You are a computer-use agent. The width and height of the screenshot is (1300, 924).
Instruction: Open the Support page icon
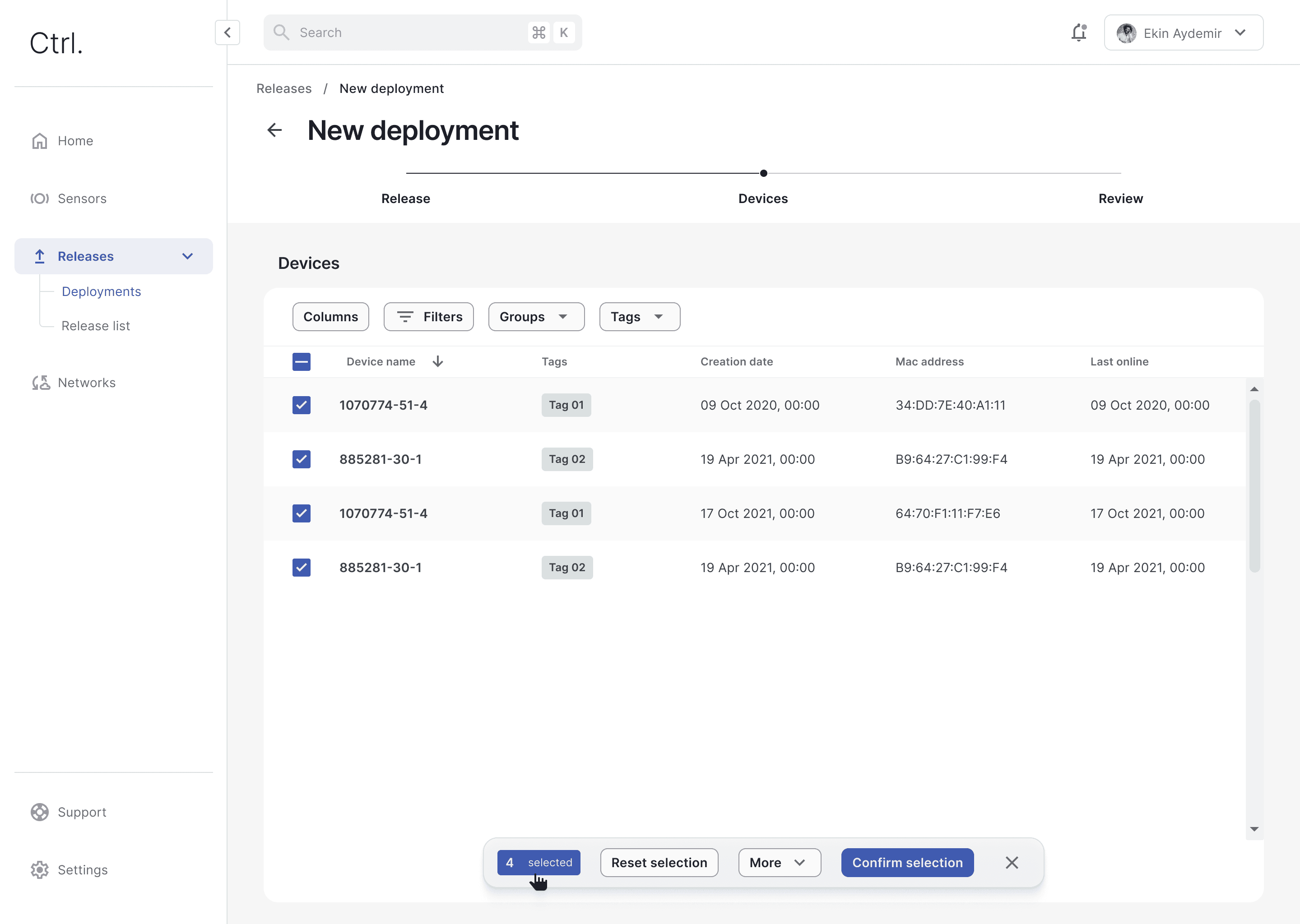pos(40,812)
